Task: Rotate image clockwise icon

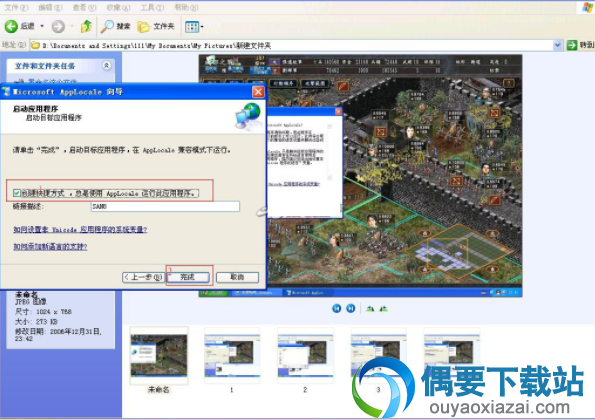Action: pyautogui.click(x=370, y=309)
